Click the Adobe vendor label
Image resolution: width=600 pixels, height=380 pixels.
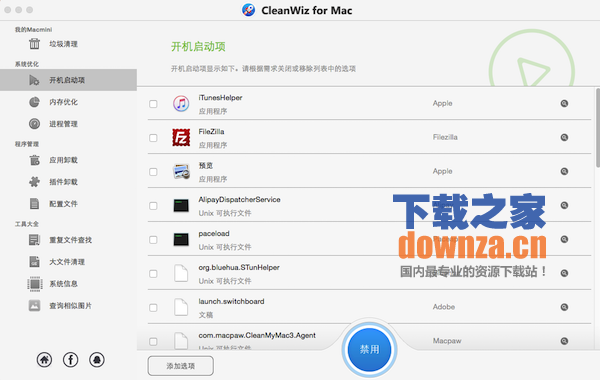444,307
